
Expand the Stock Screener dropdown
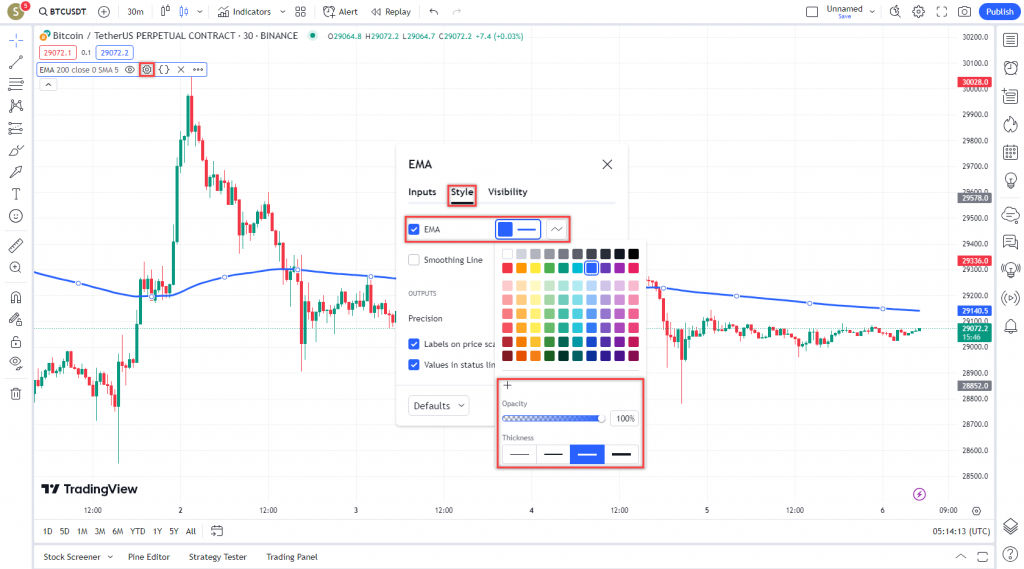(110, 557)
